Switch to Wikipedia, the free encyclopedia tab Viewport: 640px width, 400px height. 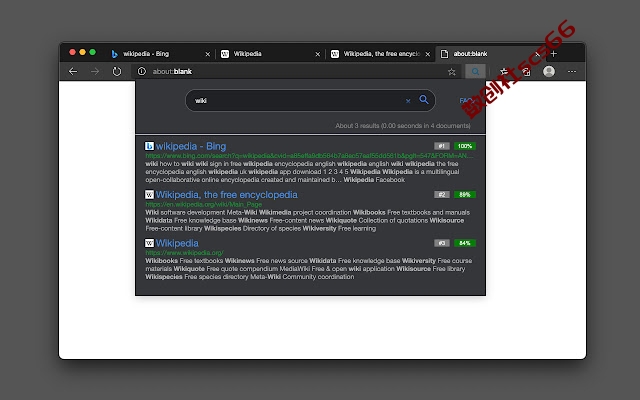pos(381,54)
